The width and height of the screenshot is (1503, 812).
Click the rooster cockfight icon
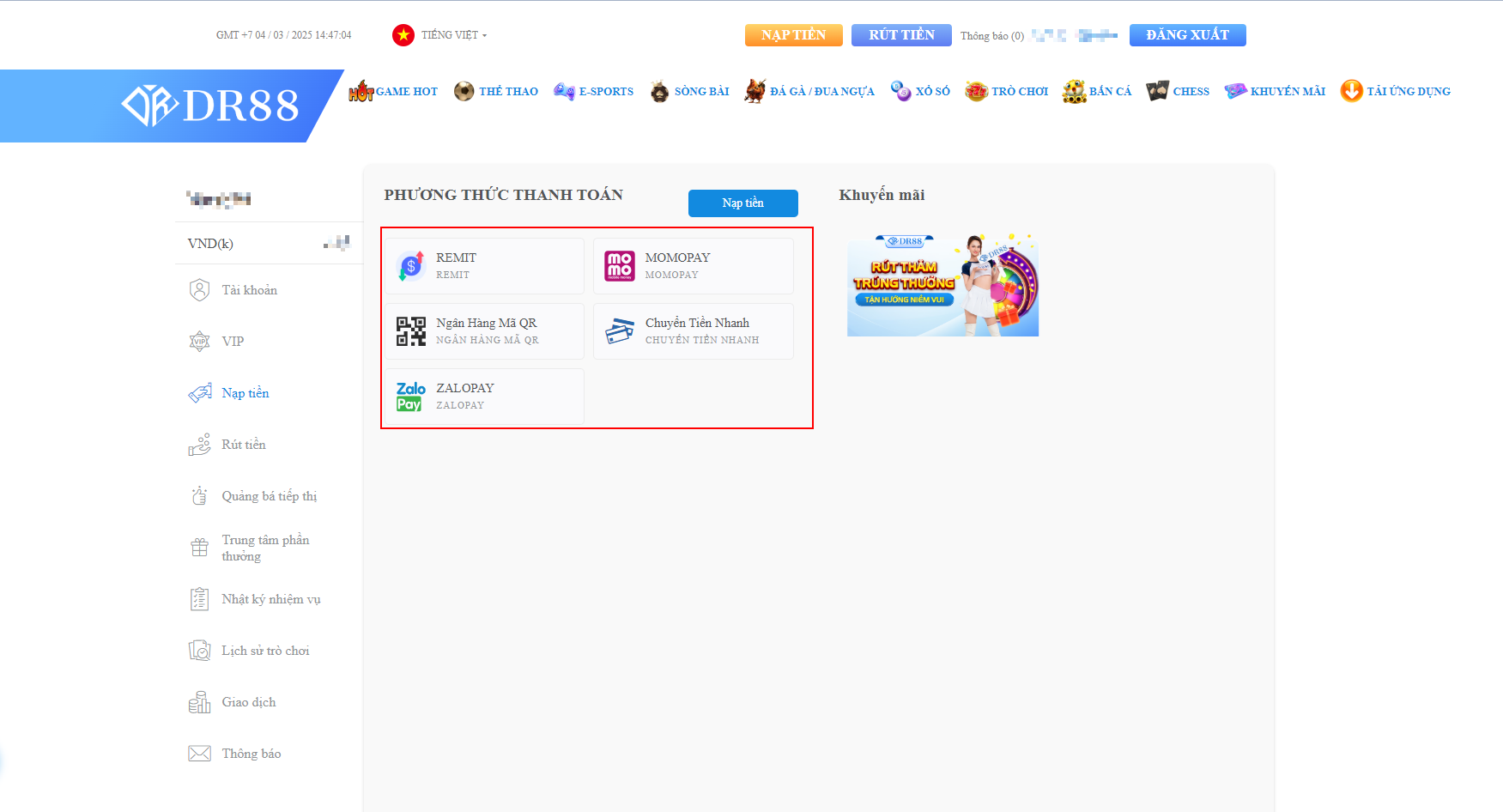(755, 90)
